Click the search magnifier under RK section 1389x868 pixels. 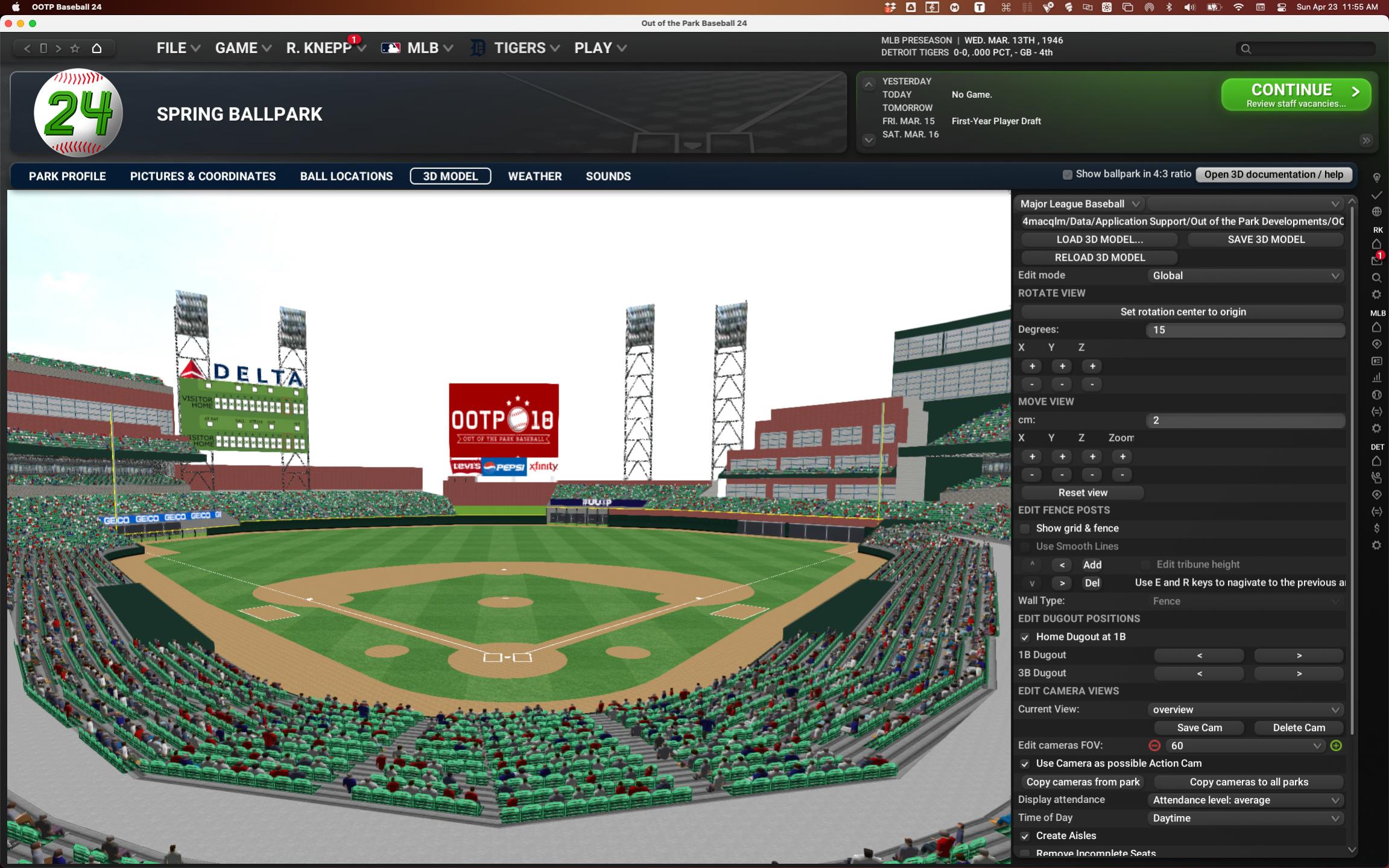coord(1376,278)
